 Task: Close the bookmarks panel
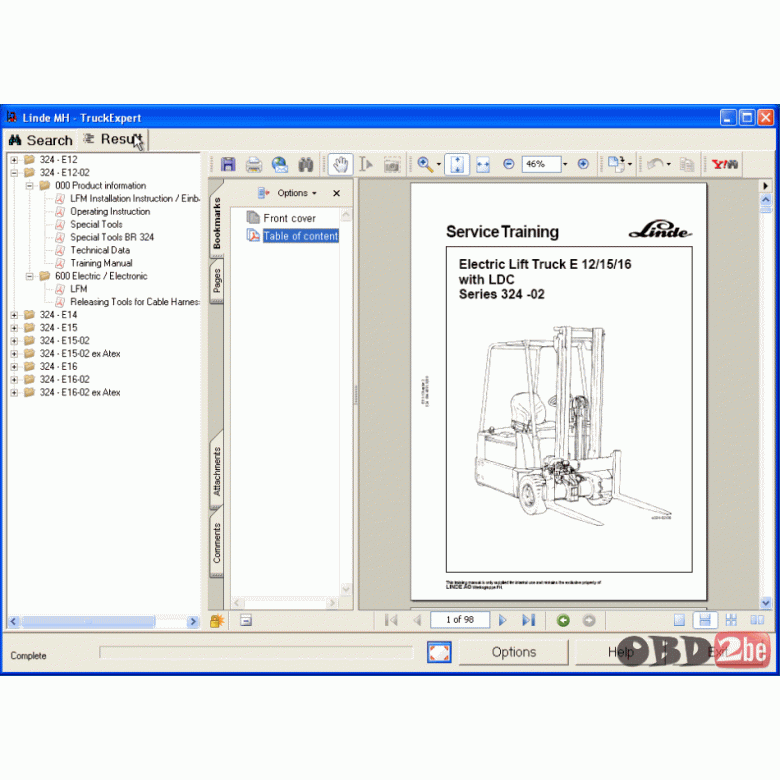(336, 193)
